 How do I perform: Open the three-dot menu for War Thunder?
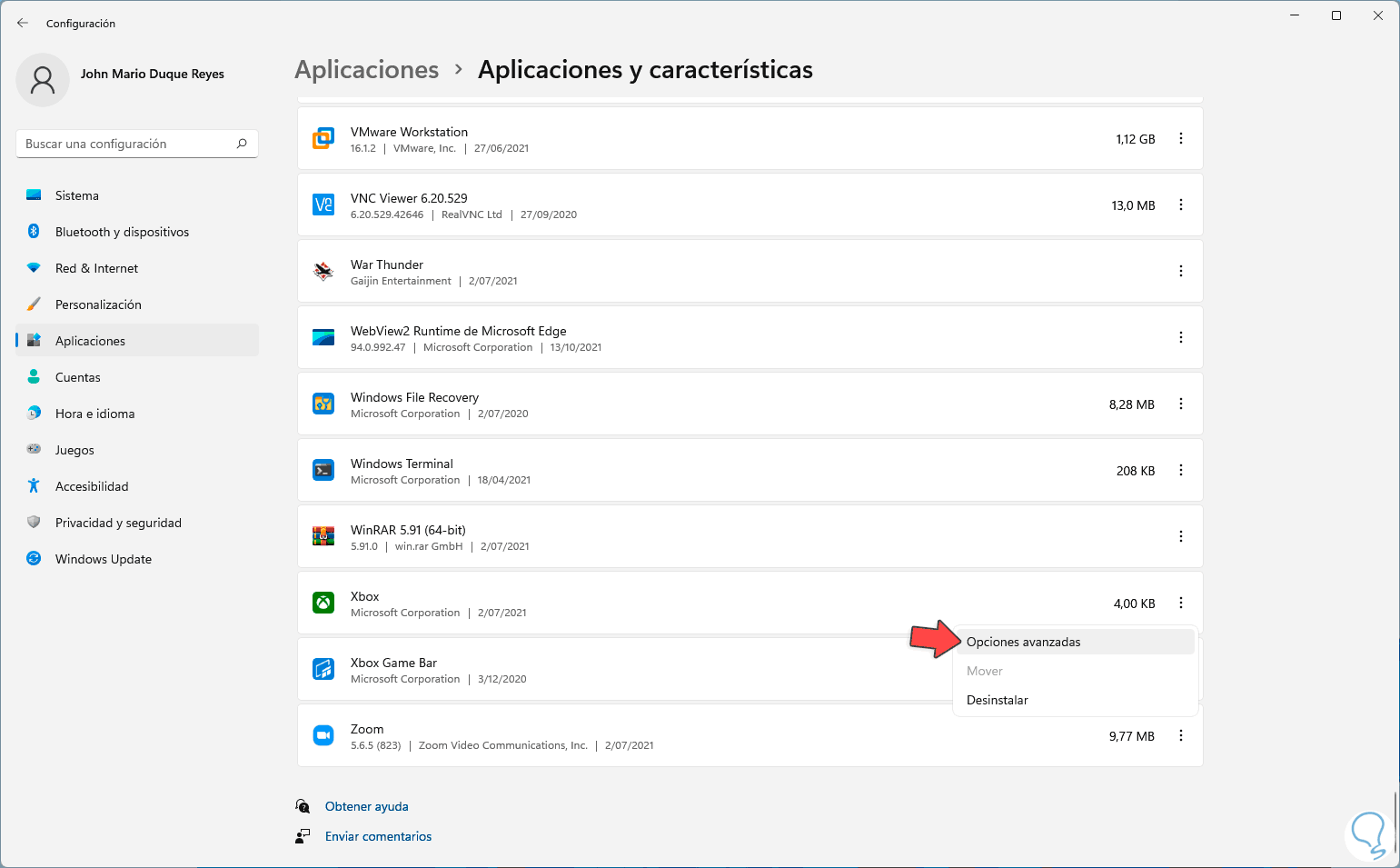pos(1181,271)
